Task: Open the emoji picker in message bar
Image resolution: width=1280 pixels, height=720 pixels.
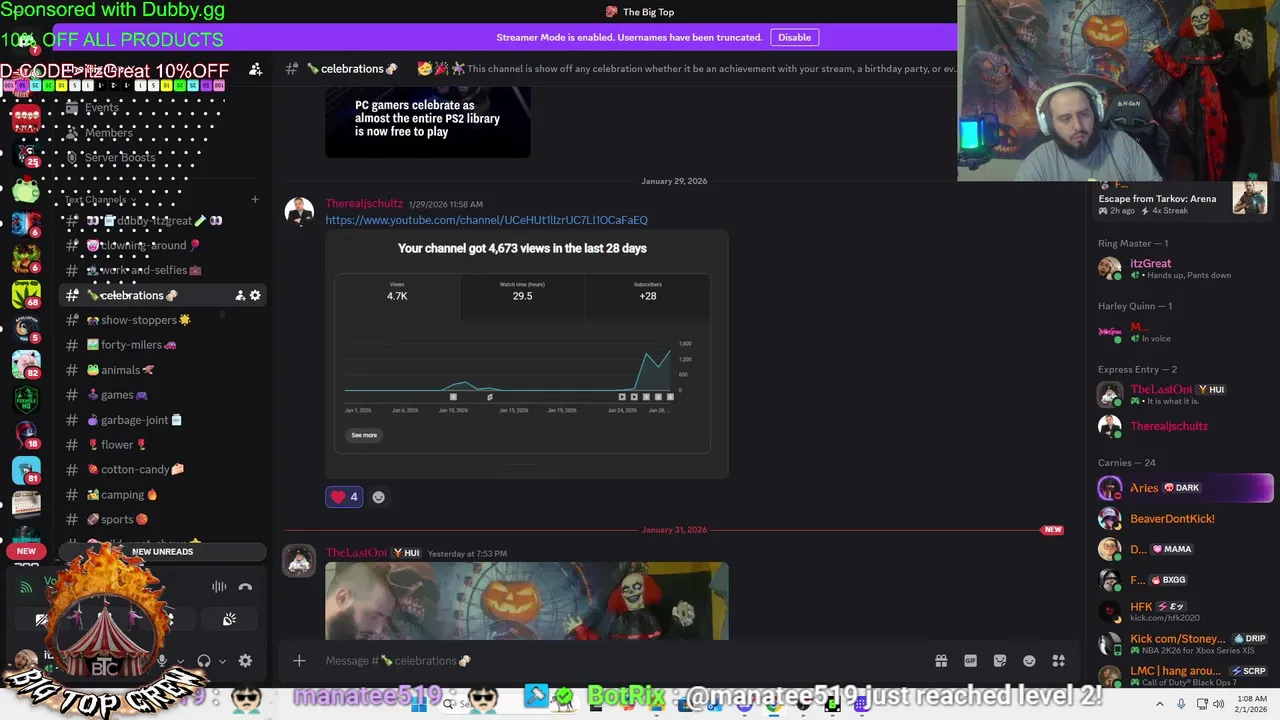Action: (x=1029, y=661)
